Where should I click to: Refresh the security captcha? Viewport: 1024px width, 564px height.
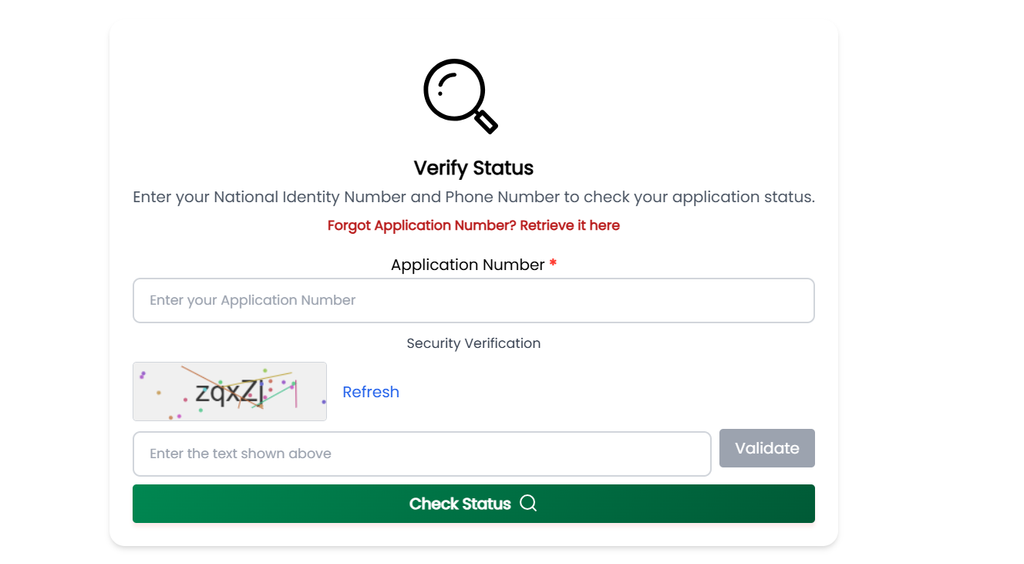370,392
